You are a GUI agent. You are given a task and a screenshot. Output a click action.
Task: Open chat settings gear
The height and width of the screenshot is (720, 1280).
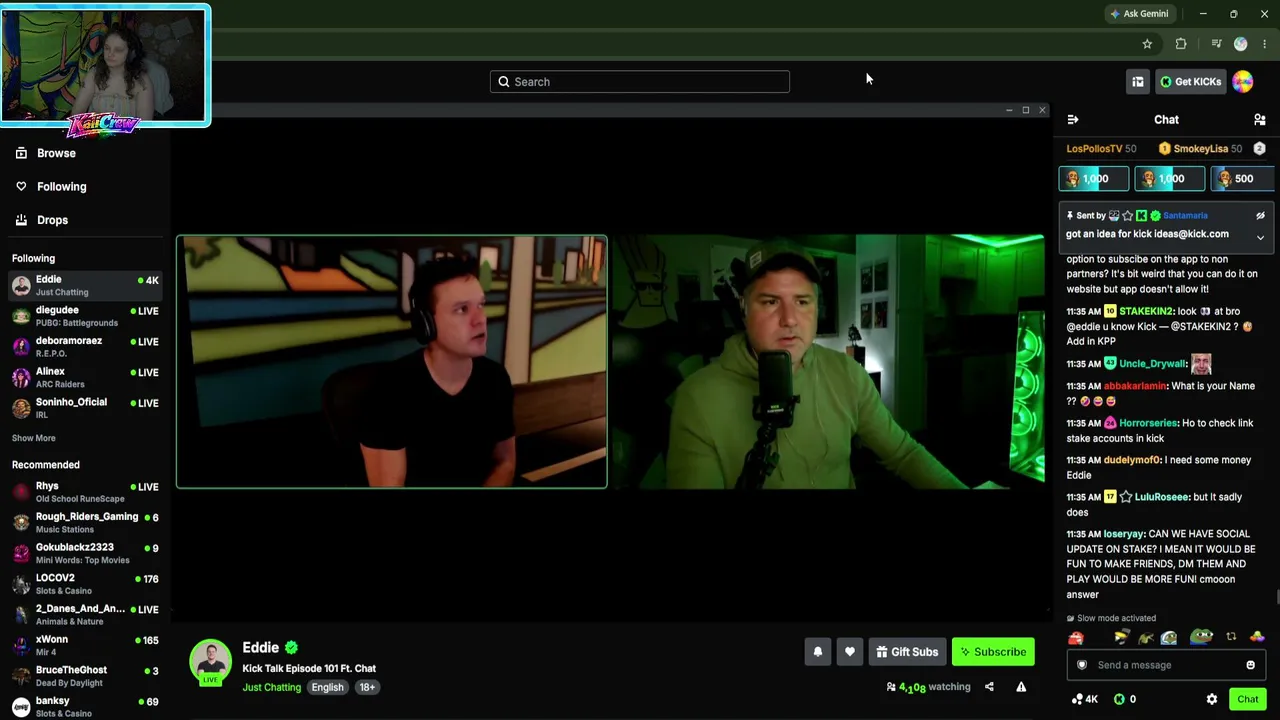[1212, 699]
